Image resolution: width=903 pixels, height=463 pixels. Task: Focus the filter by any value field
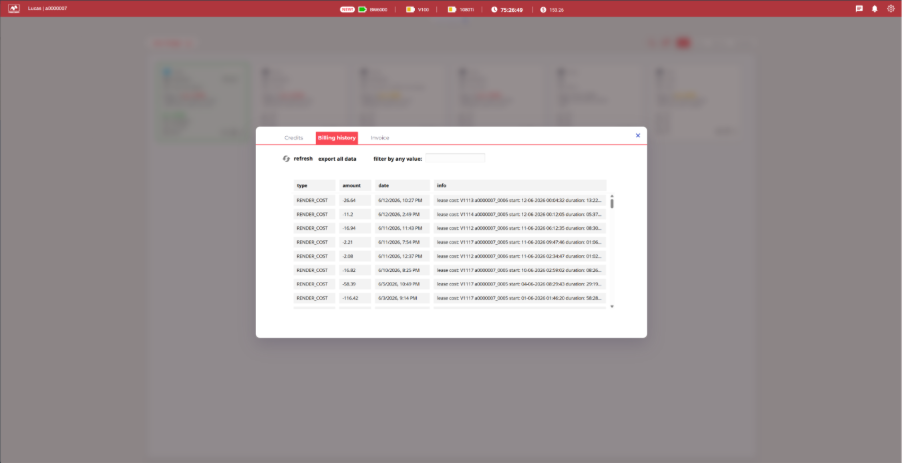(455, 158)
